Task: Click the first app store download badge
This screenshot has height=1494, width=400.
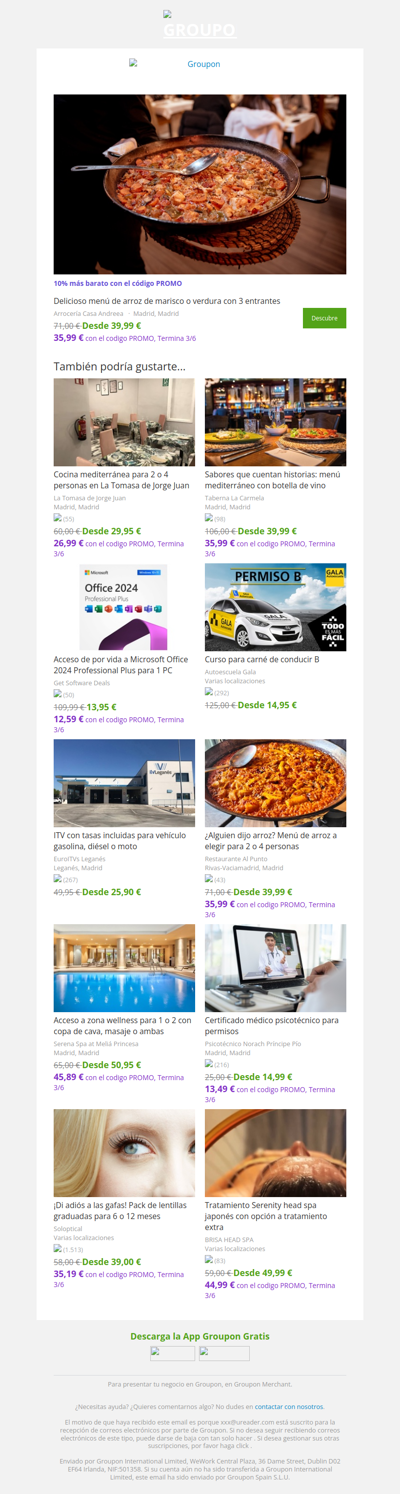Action: [172, 1353]
